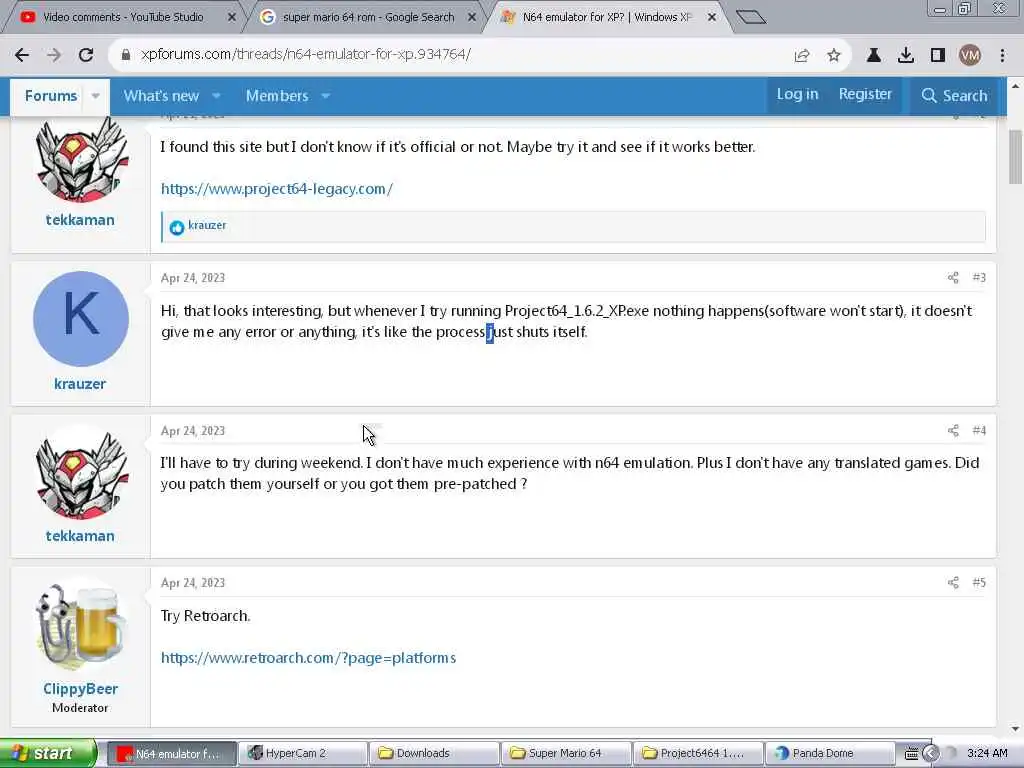
Task: Click the scrollbar down arrow
Action: point(1015,728)
